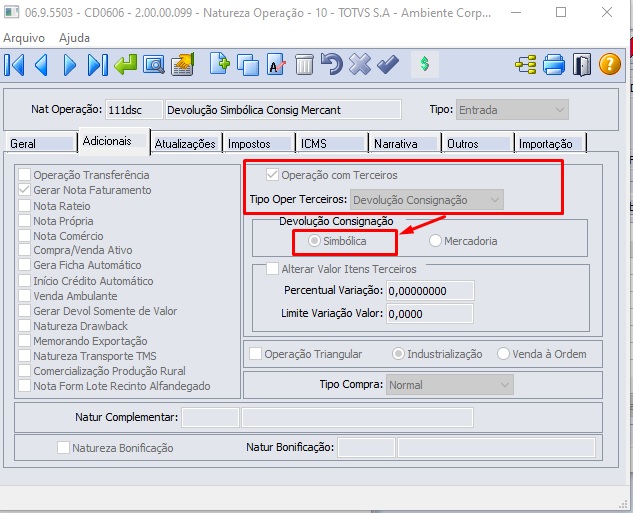The width and height of the screenshot is (633, 513).
Task: Enable the Nota Rateio checkbox
Action: 25,205
